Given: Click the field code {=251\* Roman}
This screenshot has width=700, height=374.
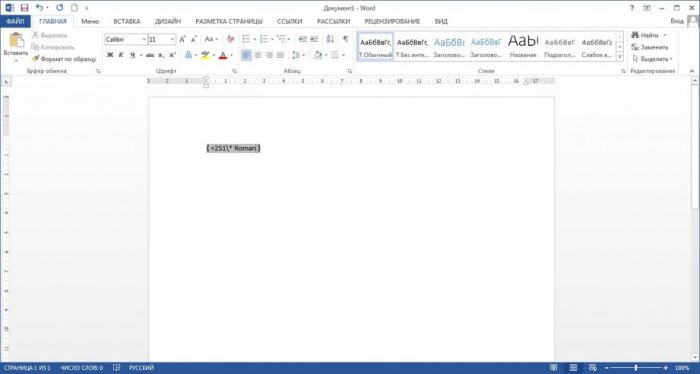Looking at the screenshot, I should [x=233, y=148].
